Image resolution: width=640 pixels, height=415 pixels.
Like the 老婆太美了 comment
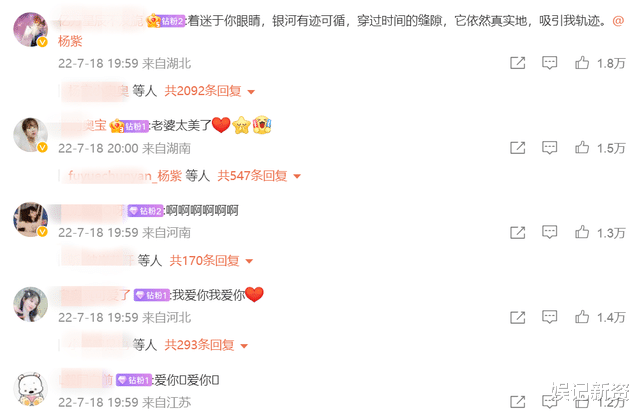[x=582, y=147]
